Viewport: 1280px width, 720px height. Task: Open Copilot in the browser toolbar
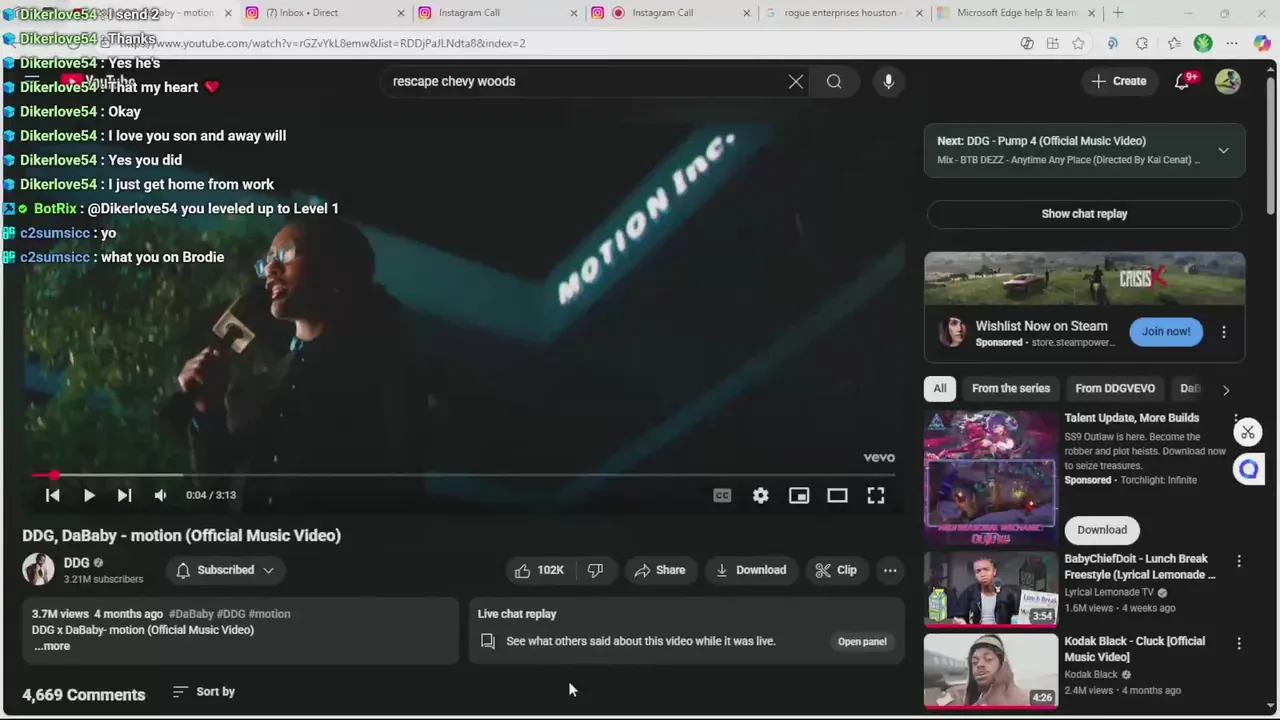[x=1261, y=43]
